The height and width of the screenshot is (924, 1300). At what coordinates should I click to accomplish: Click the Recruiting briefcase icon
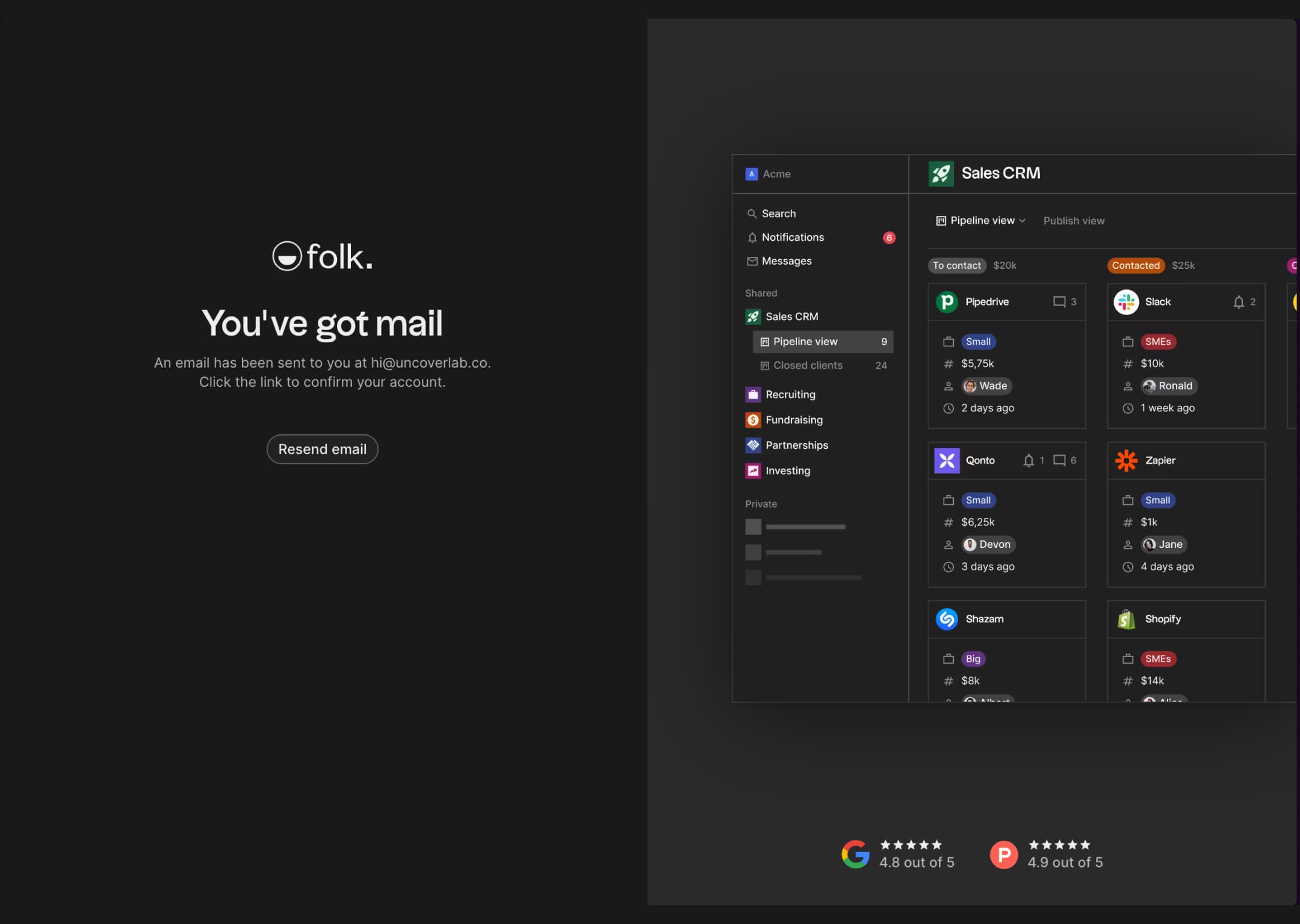[752, 394]
